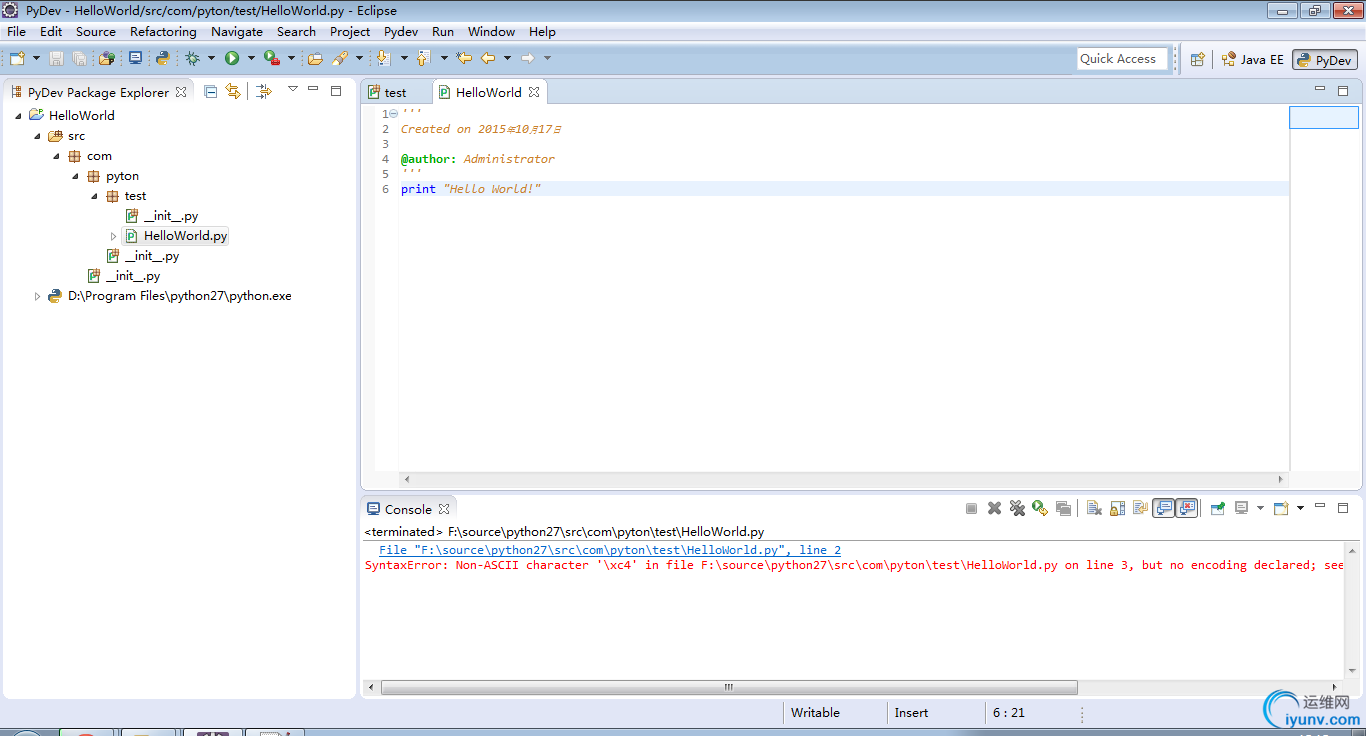Click Pin Console icon
The height and width of the screenshot is (736, 1366).
pos(1218,509)
